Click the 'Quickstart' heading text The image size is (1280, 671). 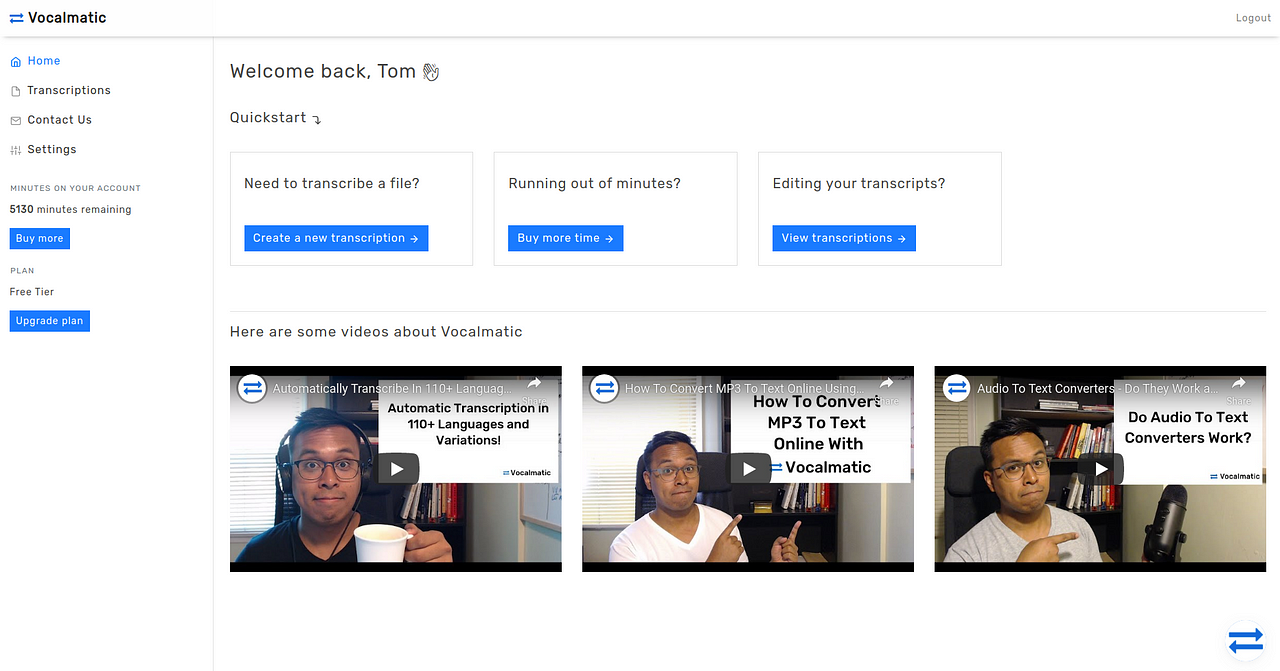point(268,118)
